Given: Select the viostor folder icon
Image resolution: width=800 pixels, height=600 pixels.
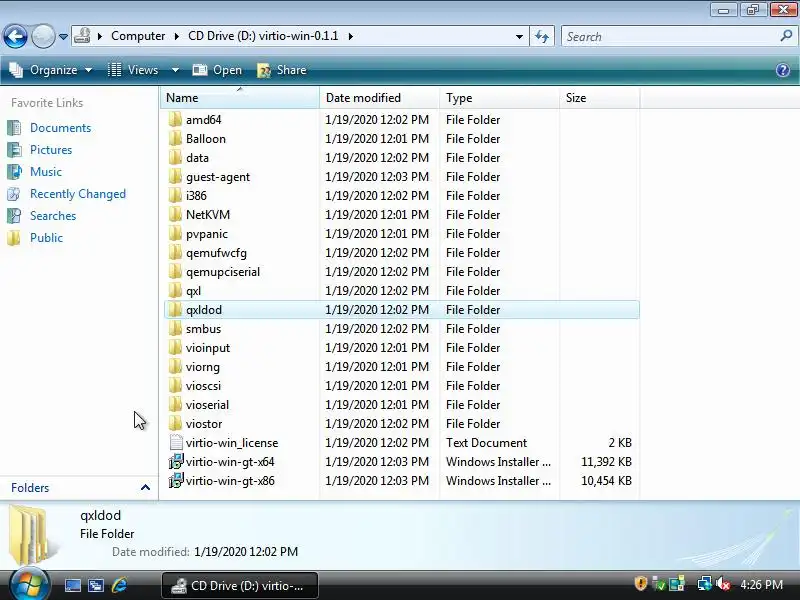Looking at the screenshot, I should tap(175, 423).
